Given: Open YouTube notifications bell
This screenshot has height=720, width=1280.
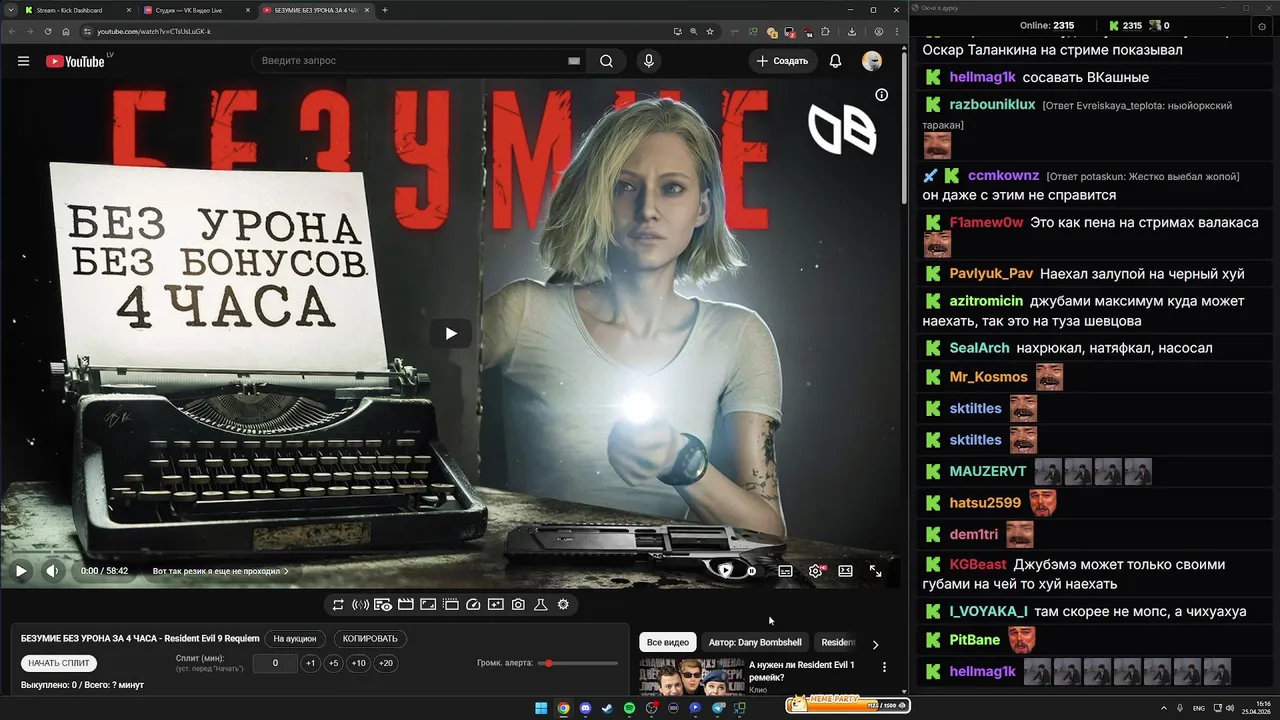Looking at the screenshot, I should click(835, 61).
